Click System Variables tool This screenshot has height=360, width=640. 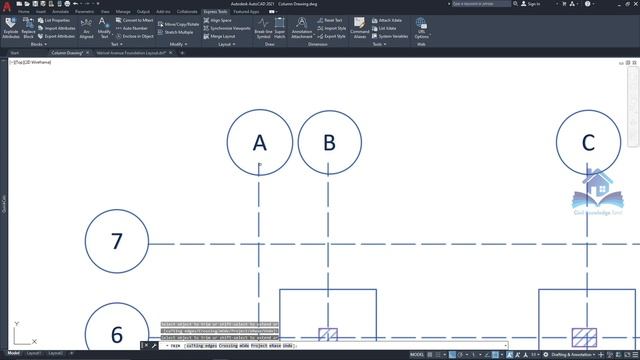(390, 36)
